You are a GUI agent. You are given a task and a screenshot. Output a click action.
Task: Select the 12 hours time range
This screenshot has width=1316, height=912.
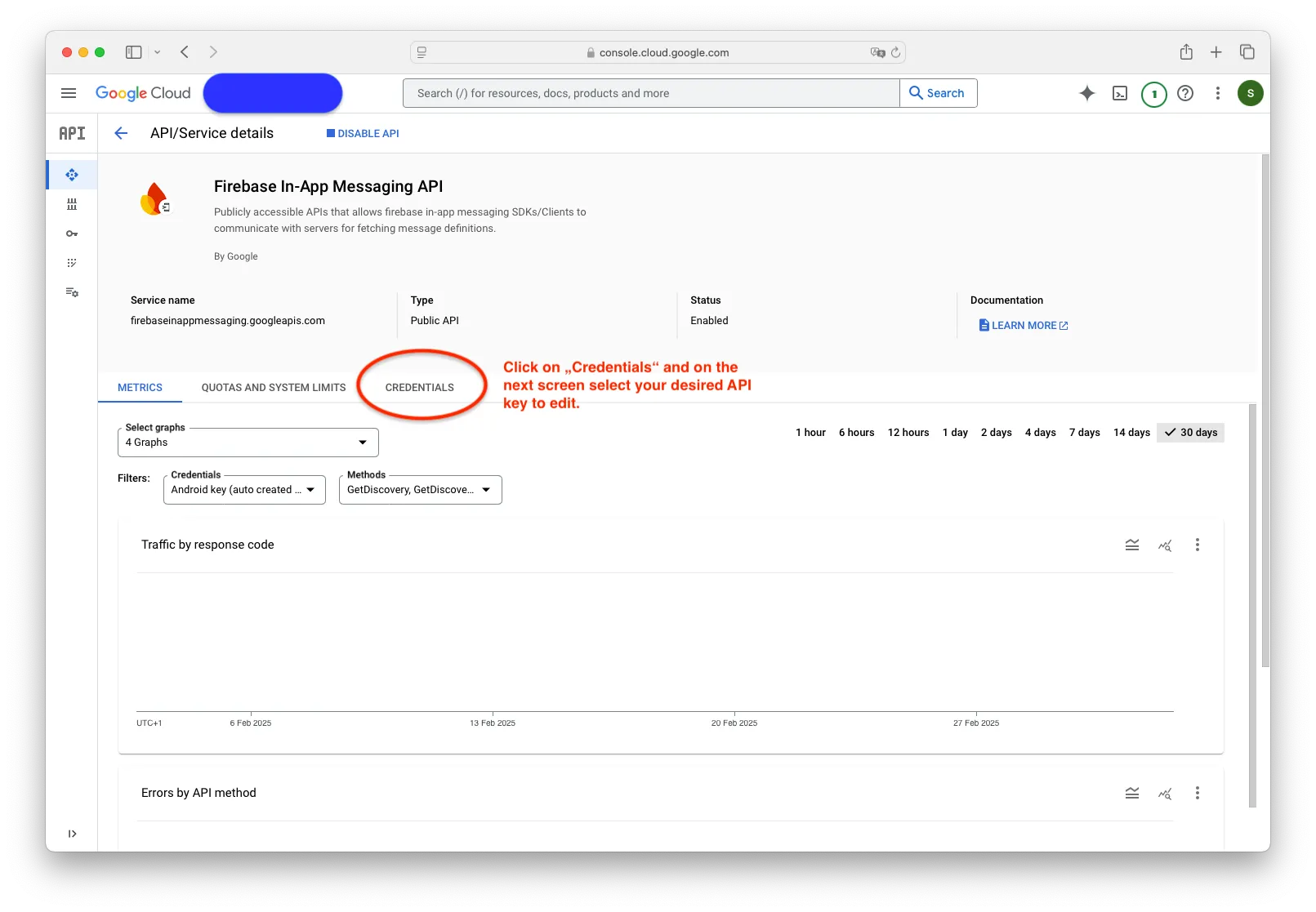coord(908,433)
